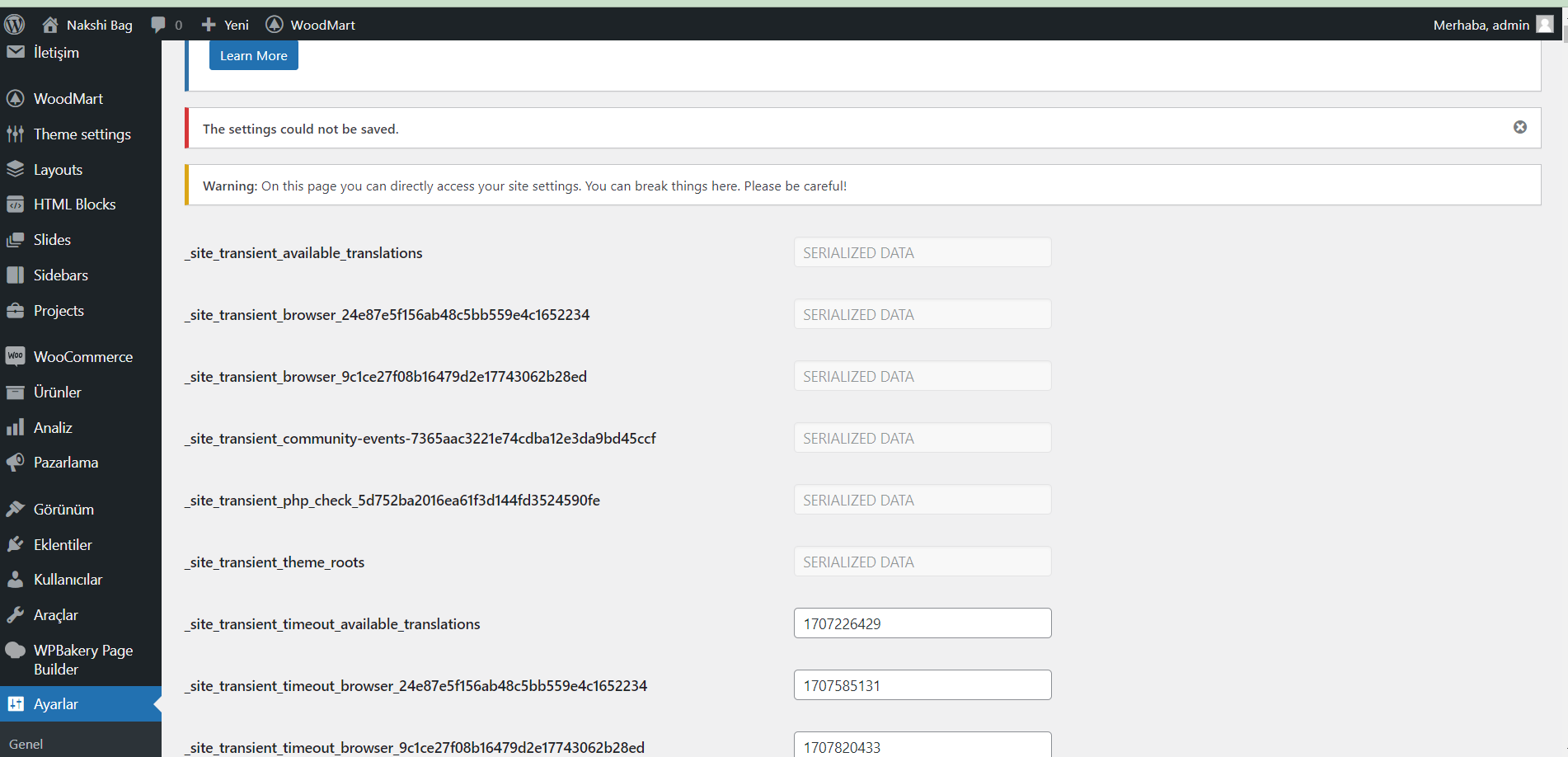Viewport: 1568px width, 757px height.
Task: Click the Learn More button
Action: (254, 55)
